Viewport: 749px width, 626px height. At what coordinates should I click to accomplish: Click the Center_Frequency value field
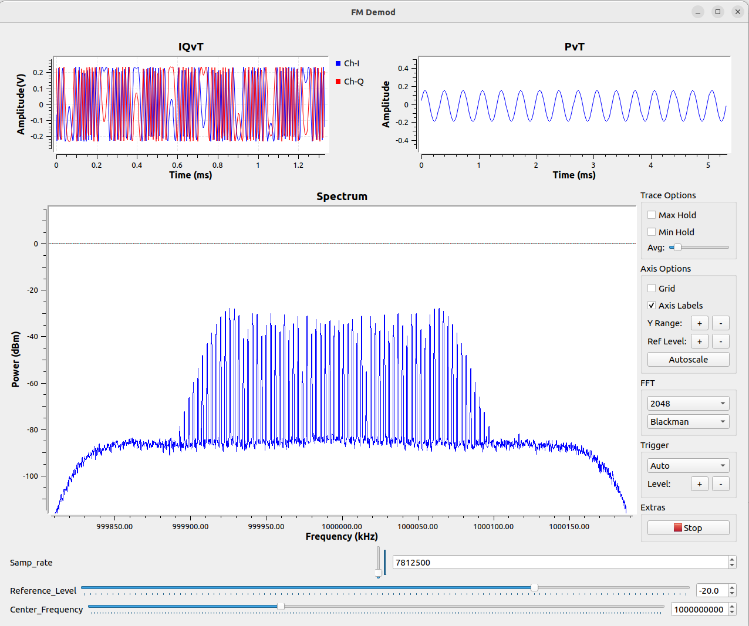click(x=699, y=609)
